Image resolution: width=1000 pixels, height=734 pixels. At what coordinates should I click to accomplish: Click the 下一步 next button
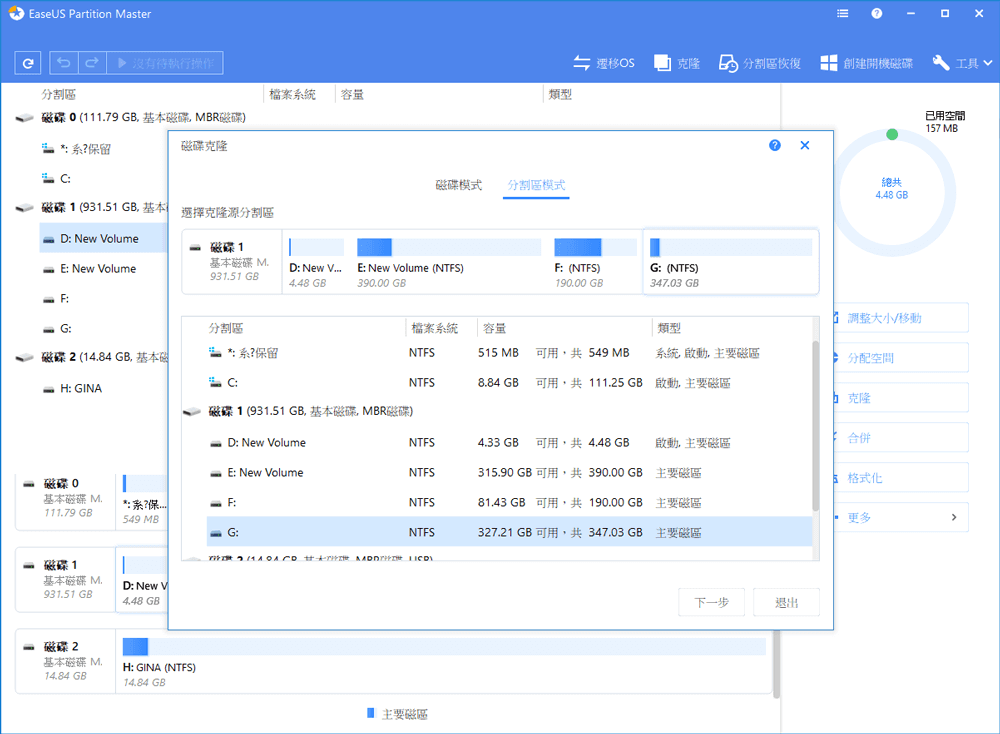[x=711, y=603]
